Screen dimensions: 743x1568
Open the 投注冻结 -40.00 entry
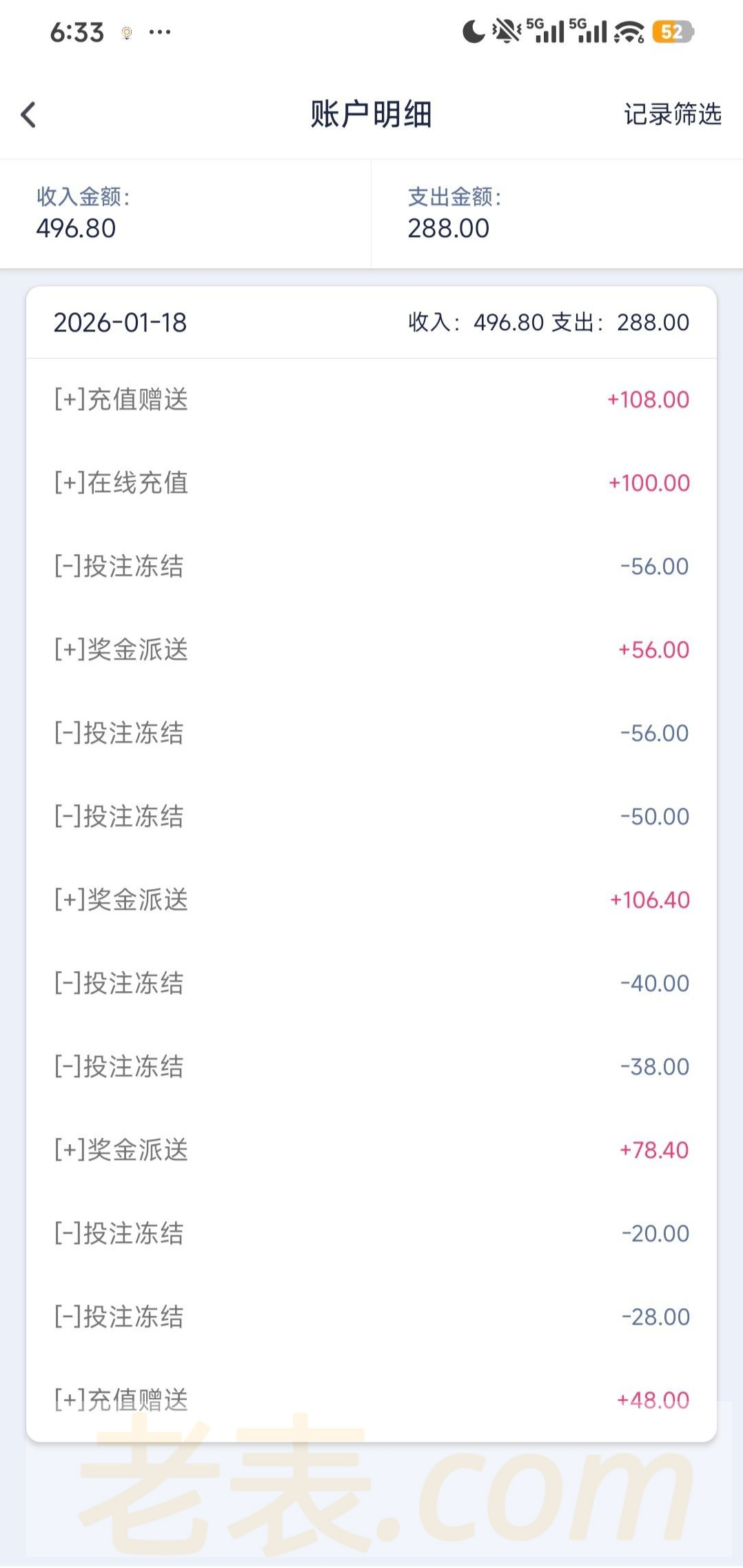pyautogui.click(x=371, y=984)
